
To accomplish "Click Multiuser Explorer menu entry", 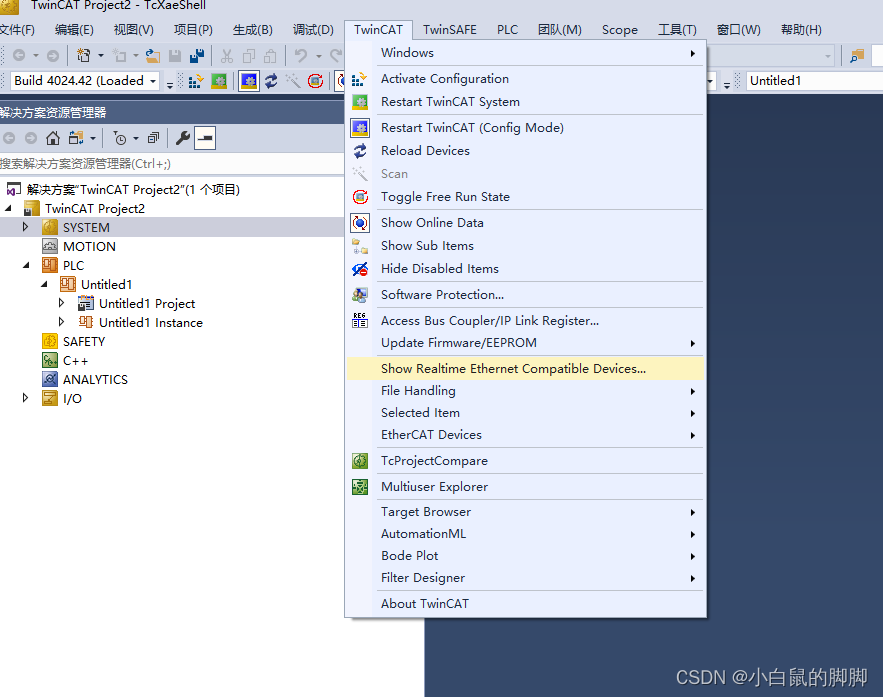I will click(525, 486).
